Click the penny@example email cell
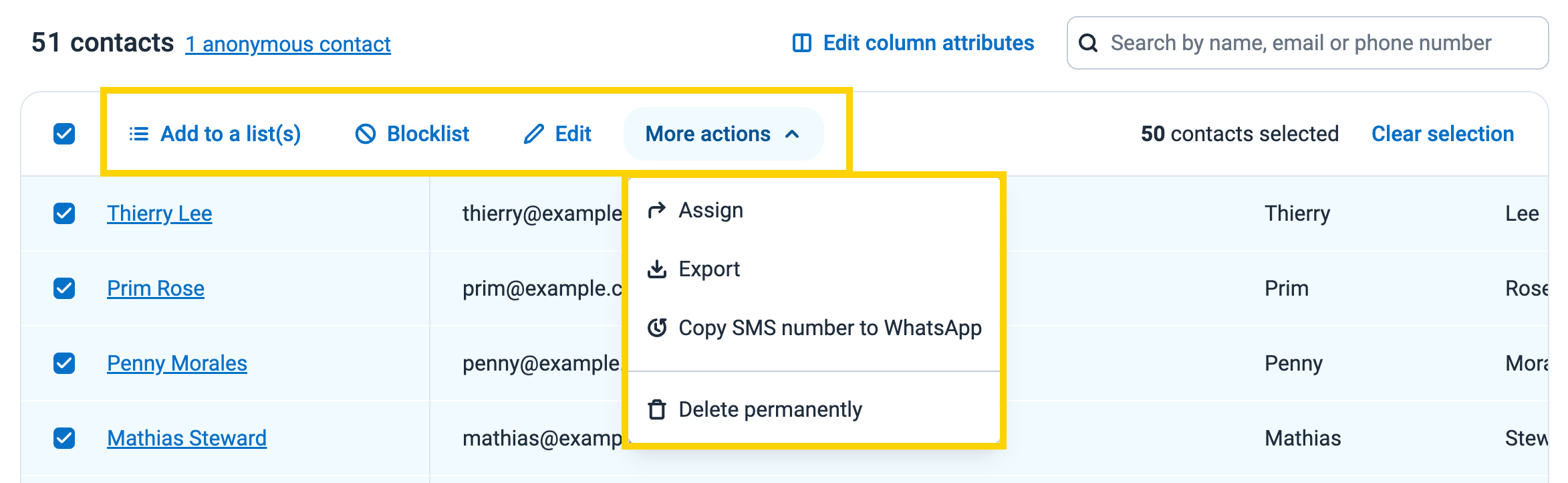The height and width of the screenshot is (483, 1568). point(542,363)
